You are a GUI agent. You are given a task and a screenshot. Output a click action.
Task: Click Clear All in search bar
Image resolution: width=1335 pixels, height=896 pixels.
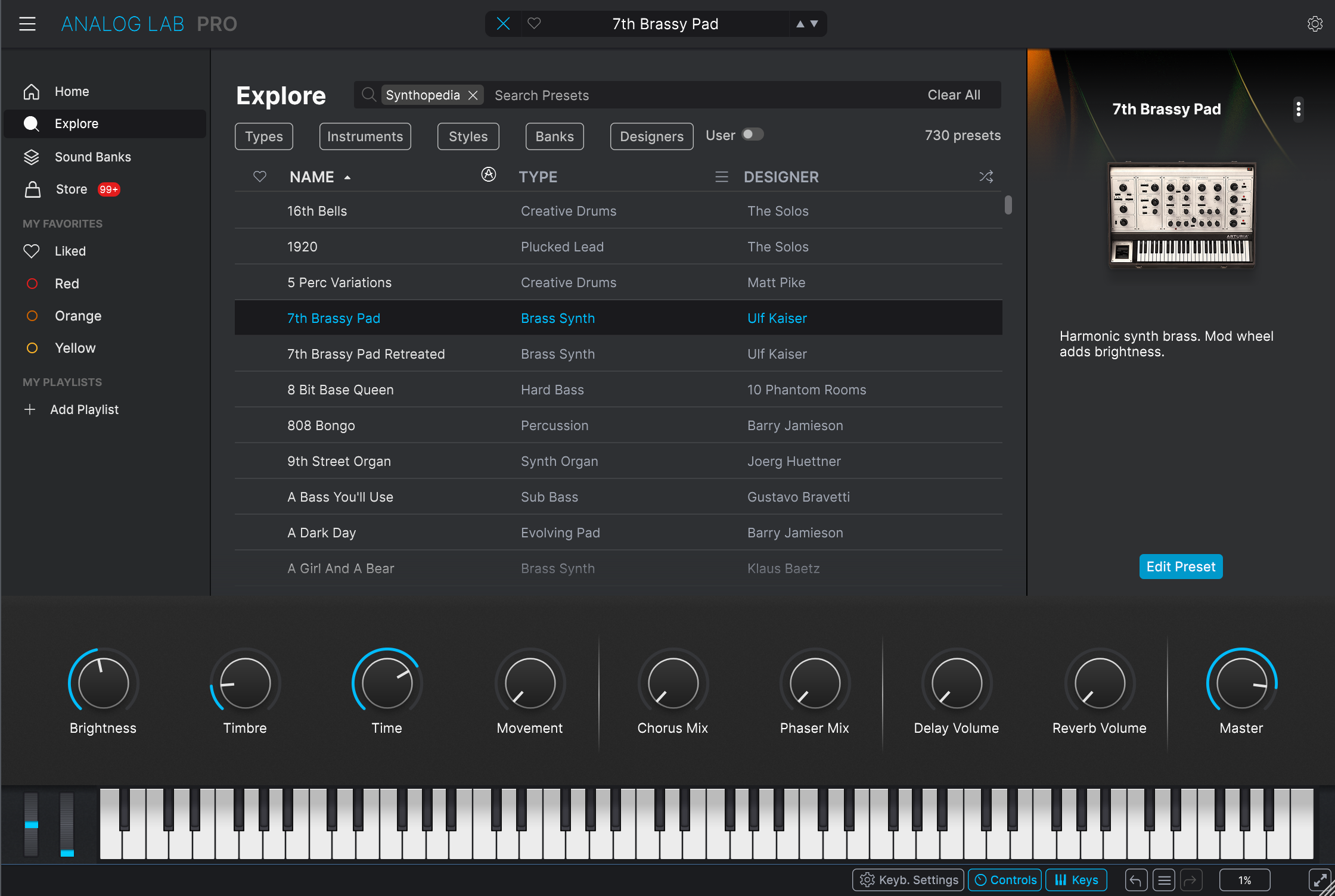click(954, 95)
